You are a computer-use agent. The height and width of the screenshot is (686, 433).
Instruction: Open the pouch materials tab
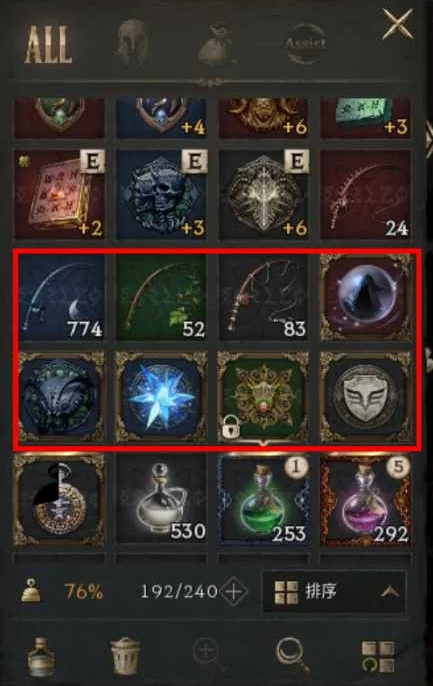217,46
